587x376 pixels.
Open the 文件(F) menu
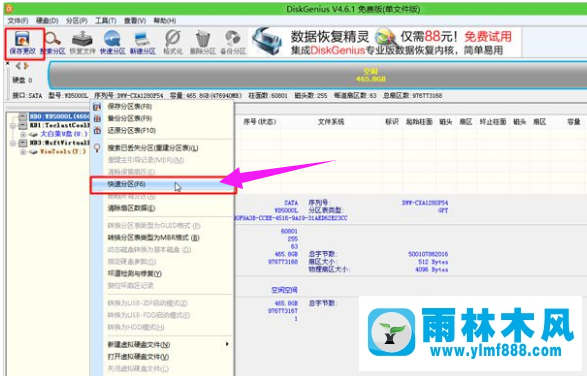(x=18, y=21)
